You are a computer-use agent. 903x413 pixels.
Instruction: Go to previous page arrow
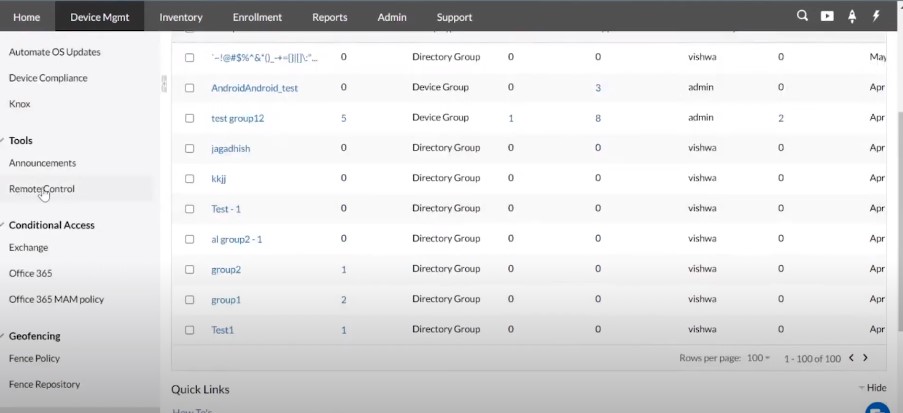click(x=851, y=358)
